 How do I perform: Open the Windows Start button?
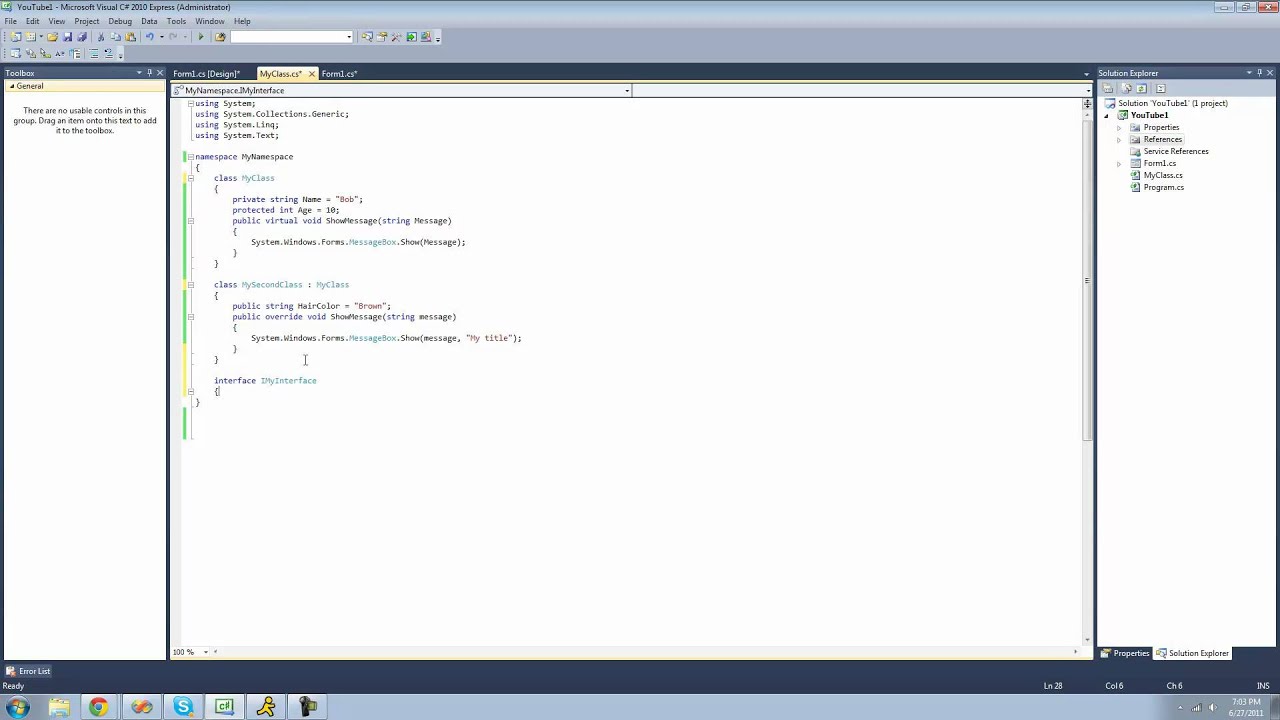pos(17,707)
